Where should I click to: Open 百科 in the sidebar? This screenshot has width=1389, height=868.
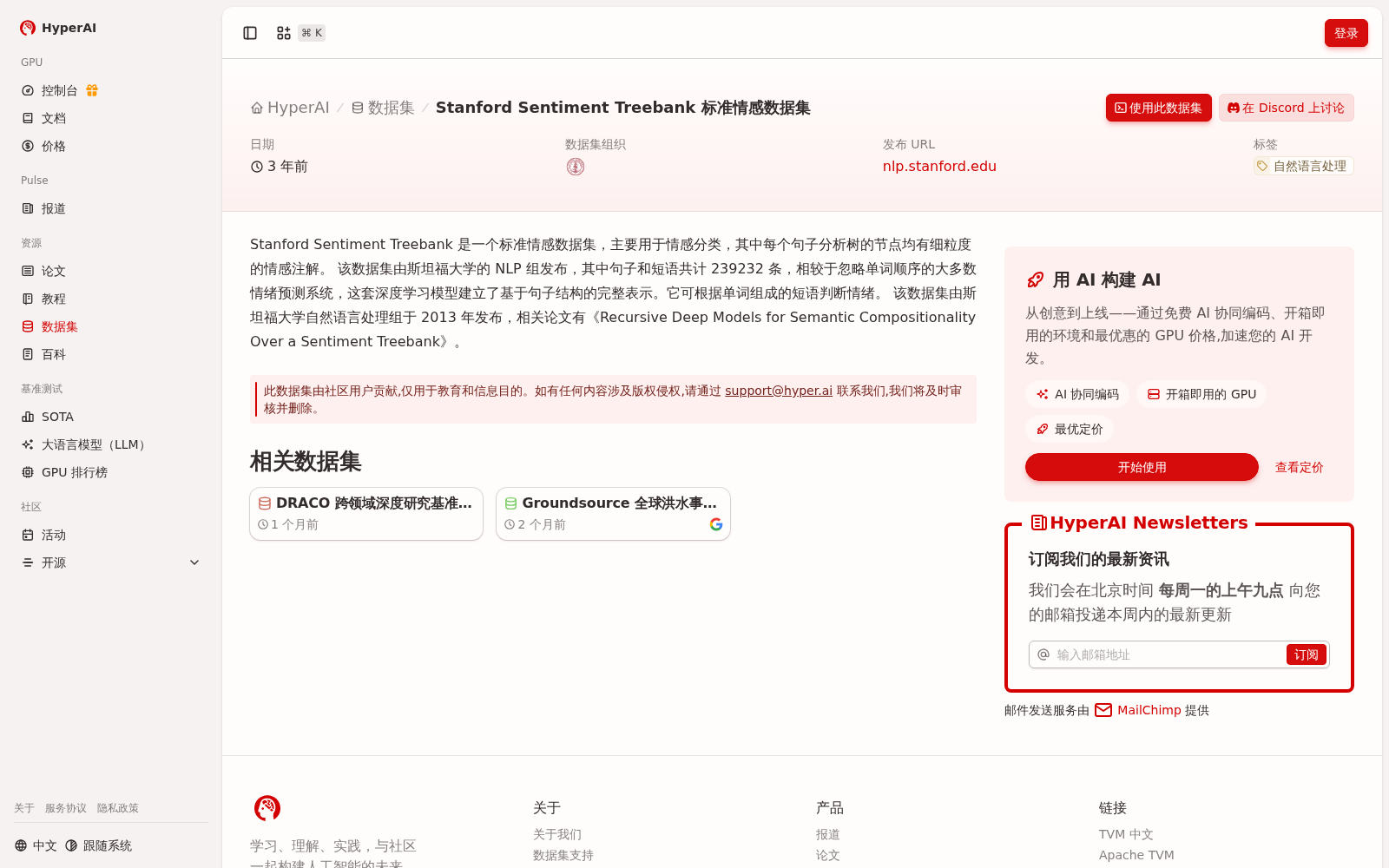(x=43, y=354)
